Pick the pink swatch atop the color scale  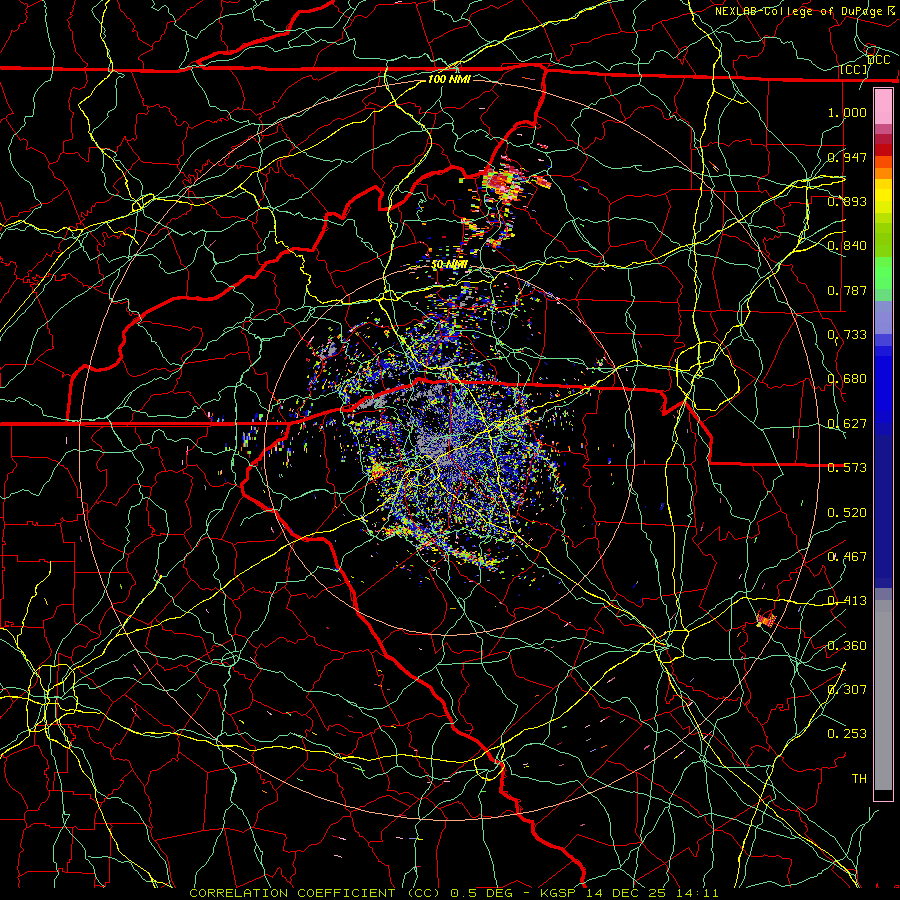click(883, 107)
